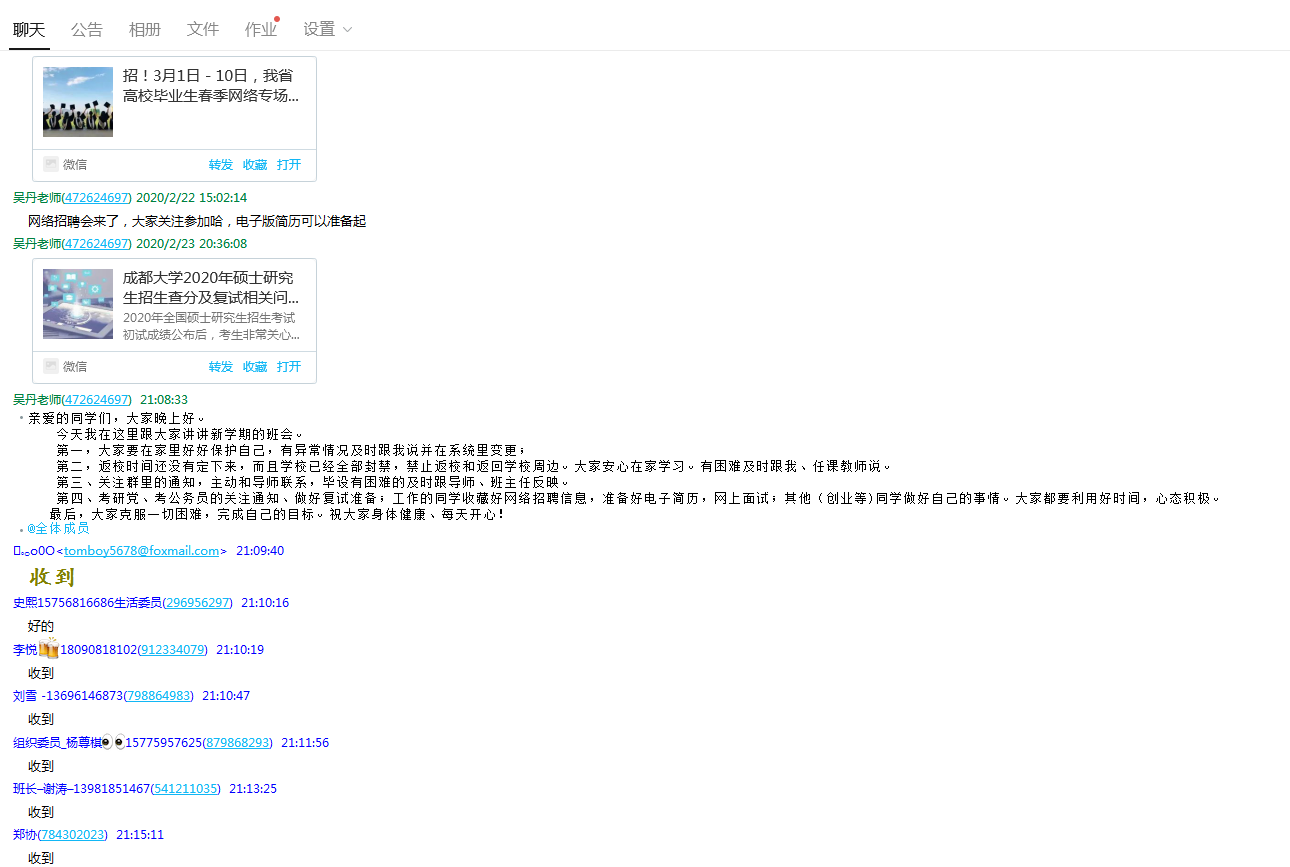Click the graduation caps thumbnail image
This screenshot has height=867, width=1290.
78,102
